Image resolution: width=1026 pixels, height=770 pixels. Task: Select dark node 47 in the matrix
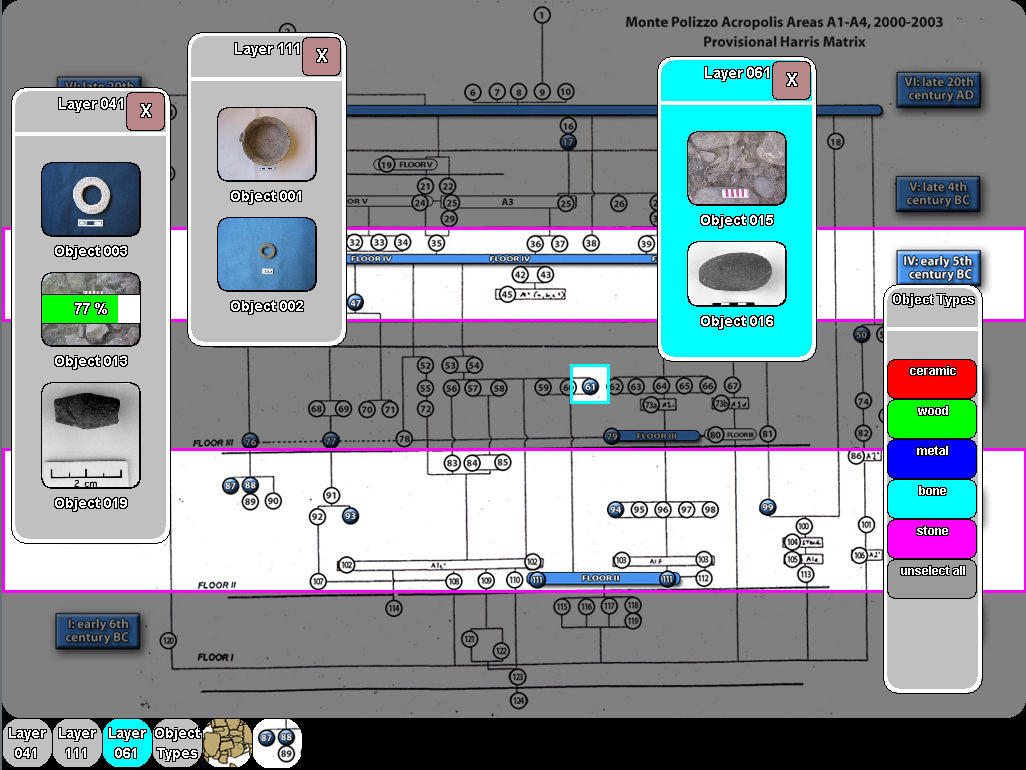point(355,302)
